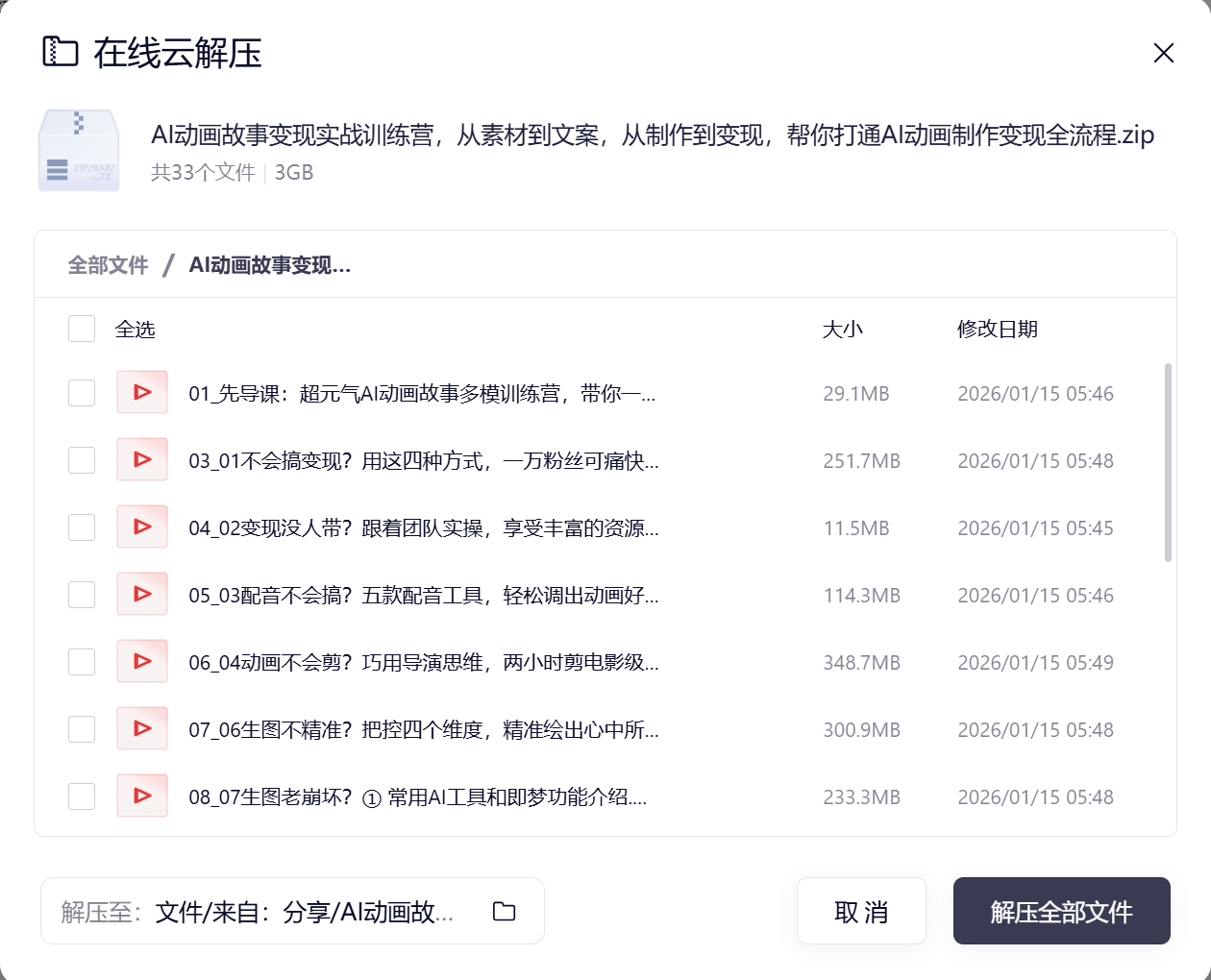Open the folder picker for extraction path
Viewport: 1211px width, 980px height.
(x=503, y=911)
